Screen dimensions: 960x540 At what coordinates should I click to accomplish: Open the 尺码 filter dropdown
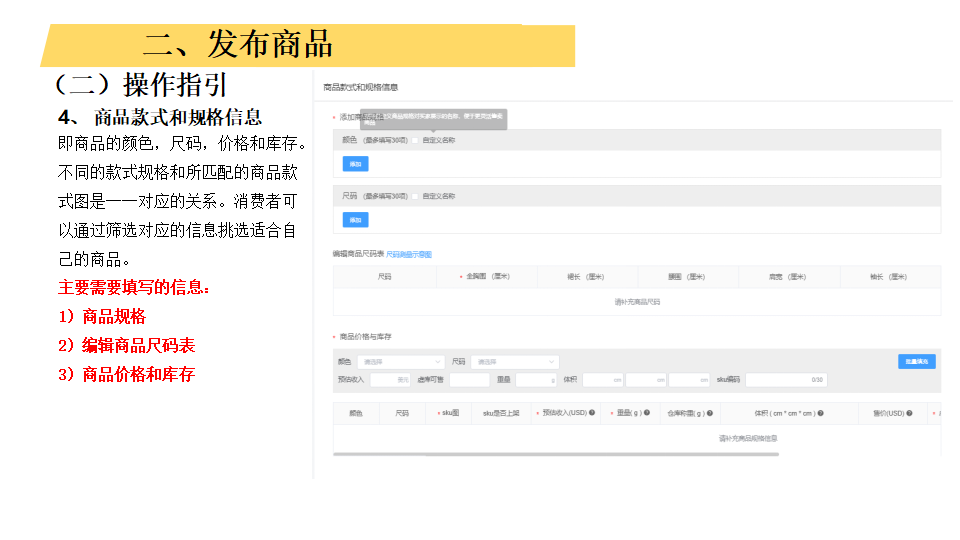tap(515, 362)
